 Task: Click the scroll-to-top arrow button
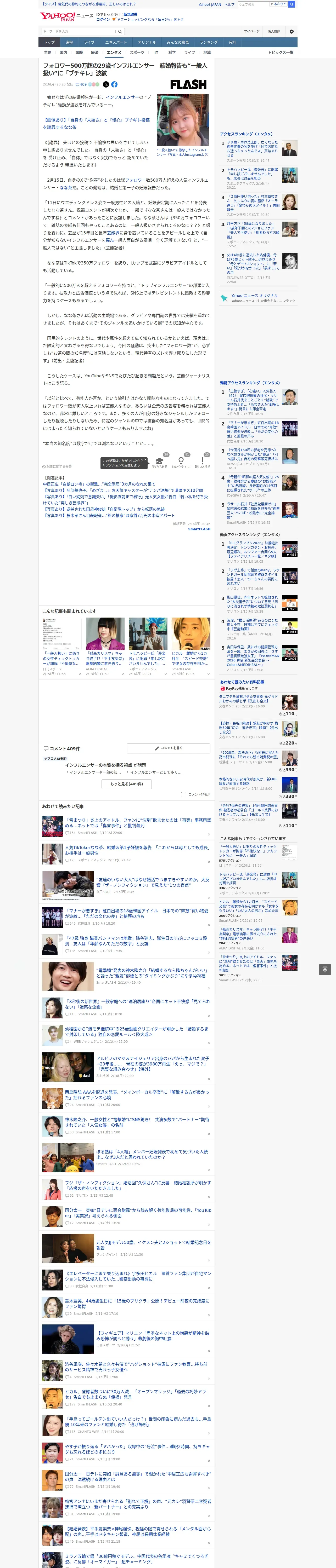click(x=325, y=970)
